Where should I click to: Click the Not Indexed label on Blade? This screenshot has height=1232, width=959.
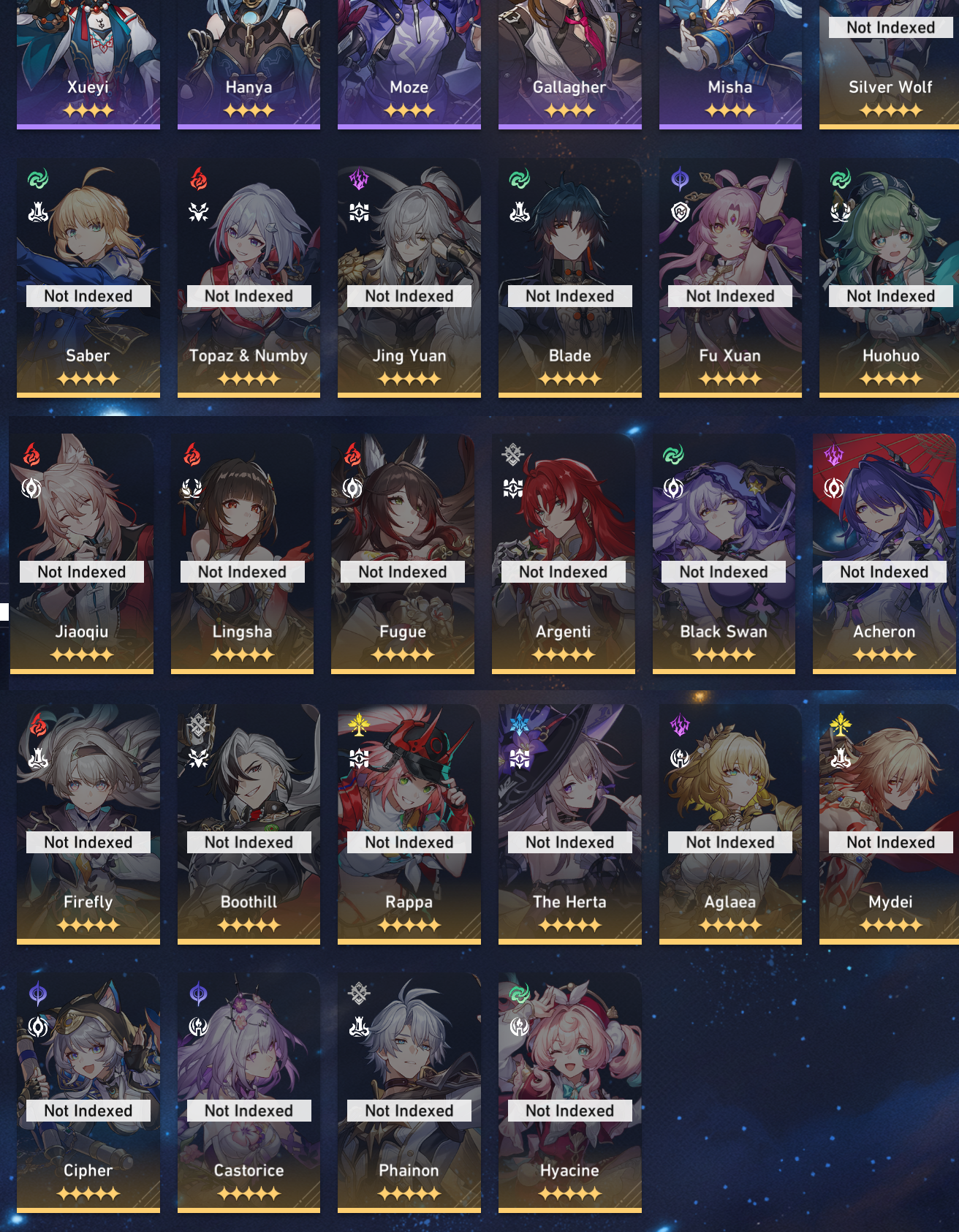click(x=570, y=296)
